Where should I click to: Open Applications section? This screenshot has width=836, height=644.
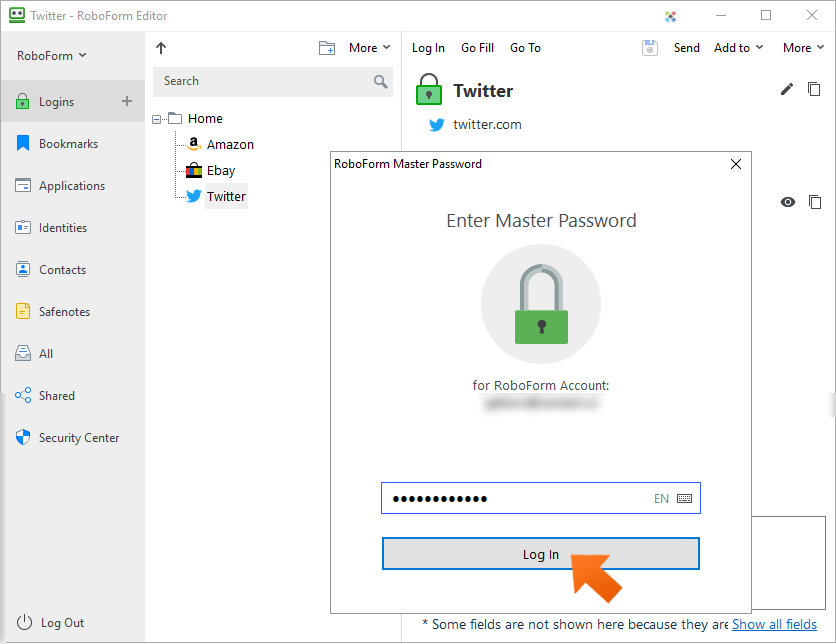pyautogui.click(x=73, y=186)
